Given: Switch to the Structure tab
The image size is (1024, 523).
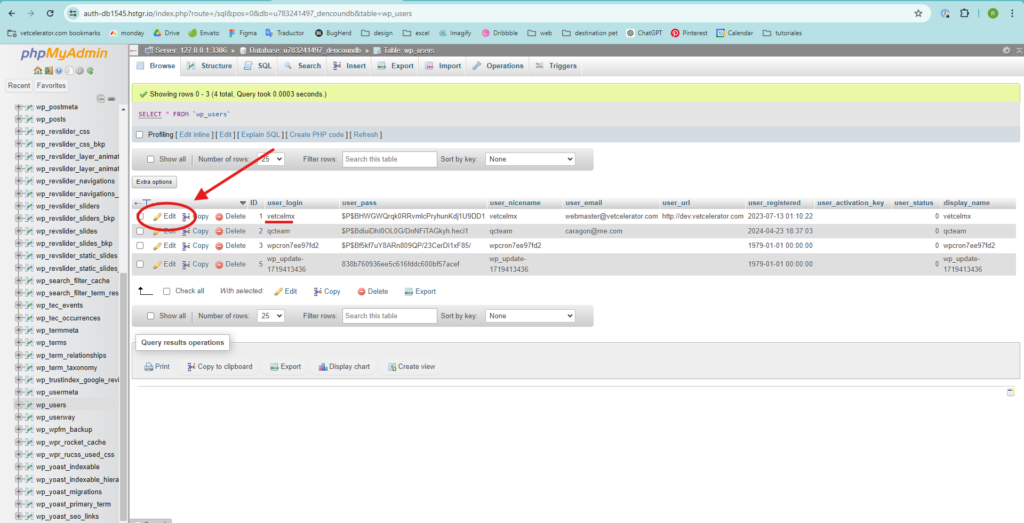Looking at the screenshot, I should pyautogui.click(x=209, y=66).
